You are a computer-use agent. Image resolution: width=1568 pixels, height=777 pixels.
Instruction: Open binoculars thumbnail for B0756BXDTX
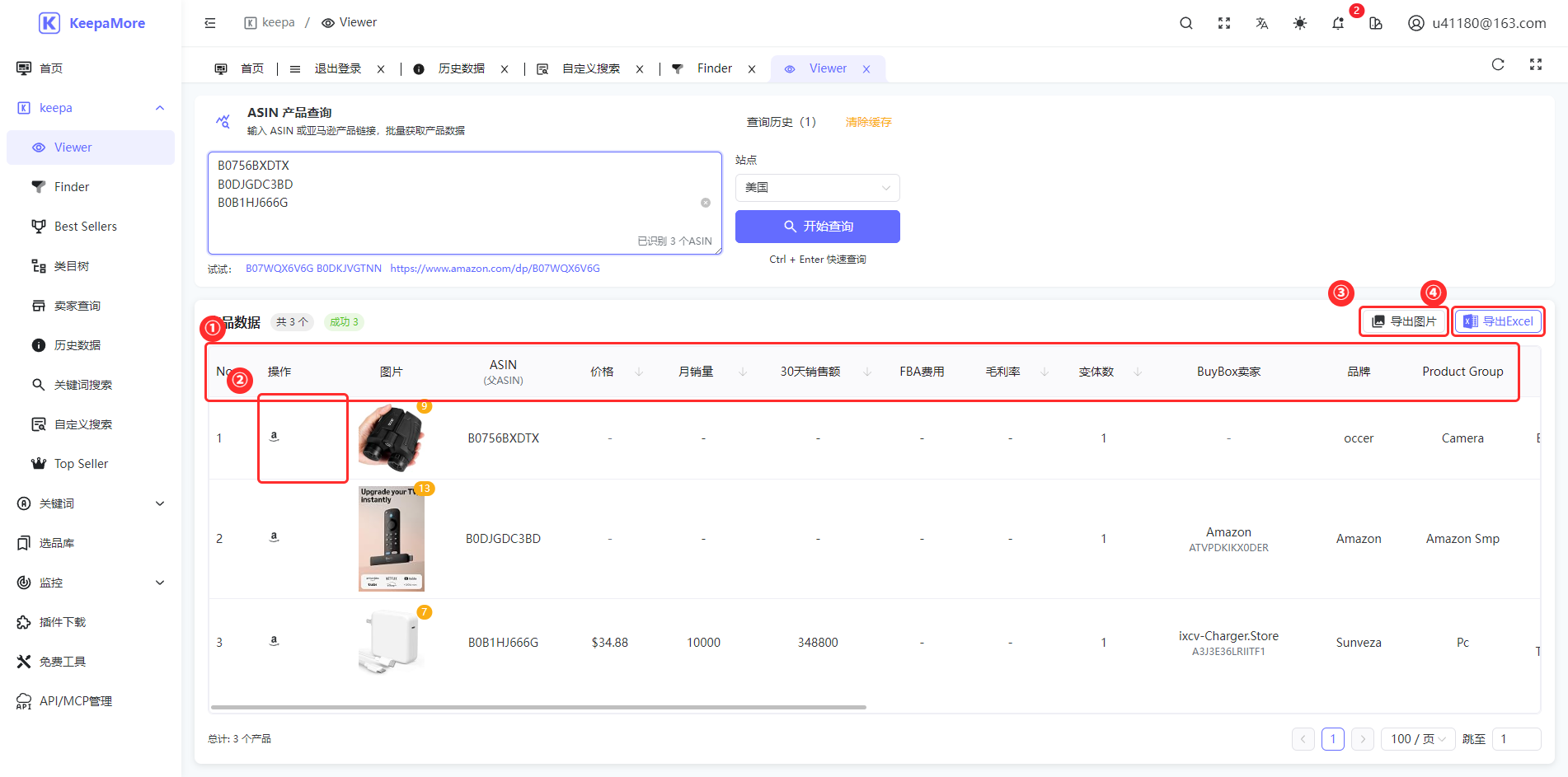pos(392,438)
